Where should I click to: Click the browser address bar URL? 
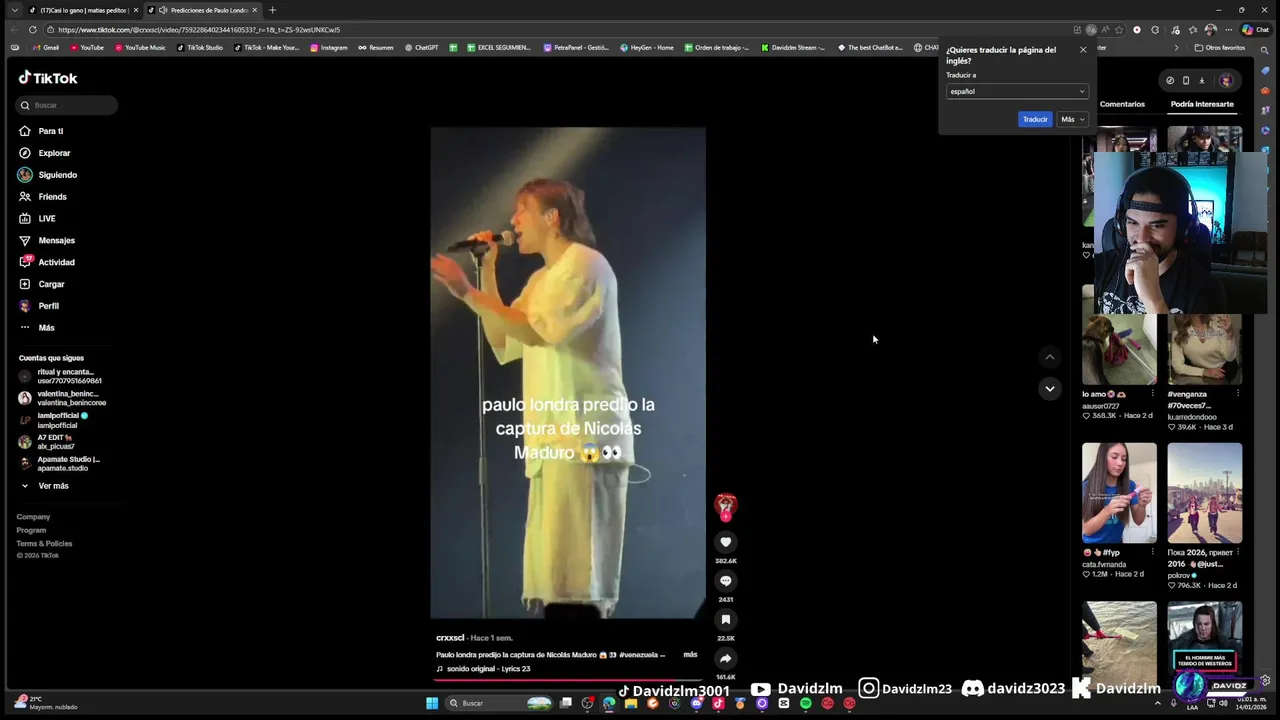tap(199, 30)
